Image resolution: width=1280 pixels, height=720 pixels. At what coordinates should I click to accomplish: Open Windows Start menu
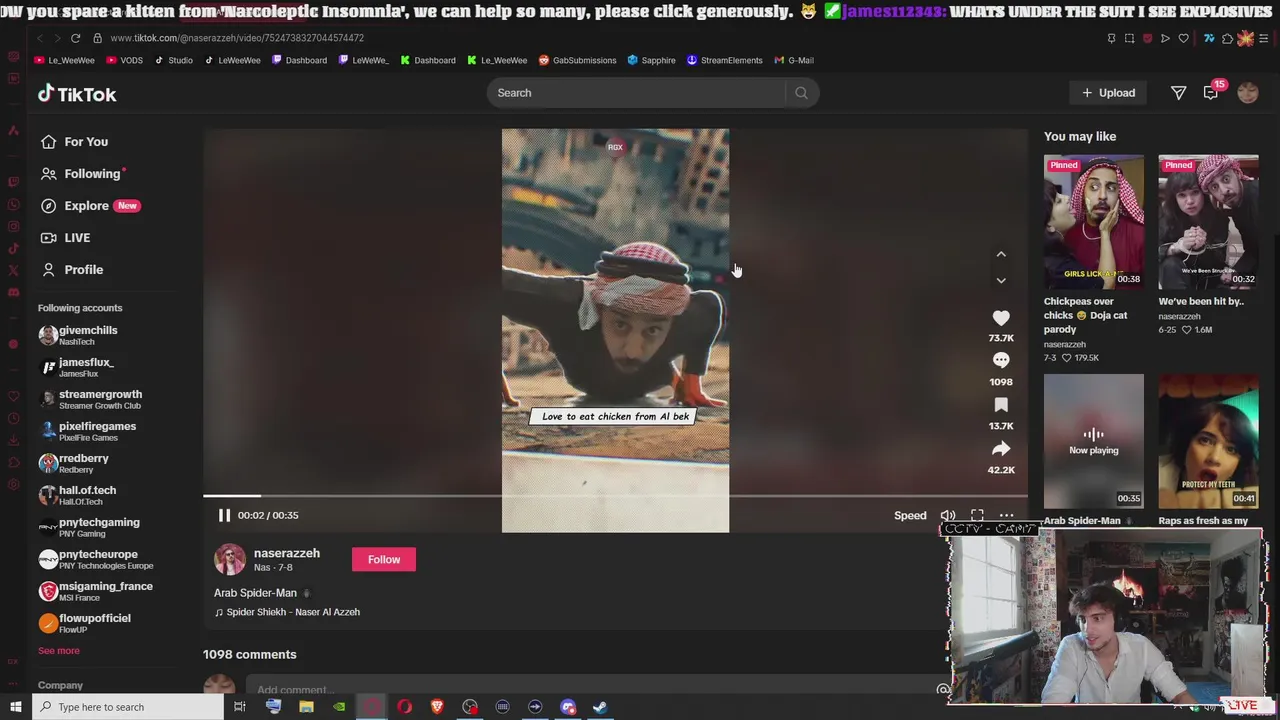tap(17, 707)
